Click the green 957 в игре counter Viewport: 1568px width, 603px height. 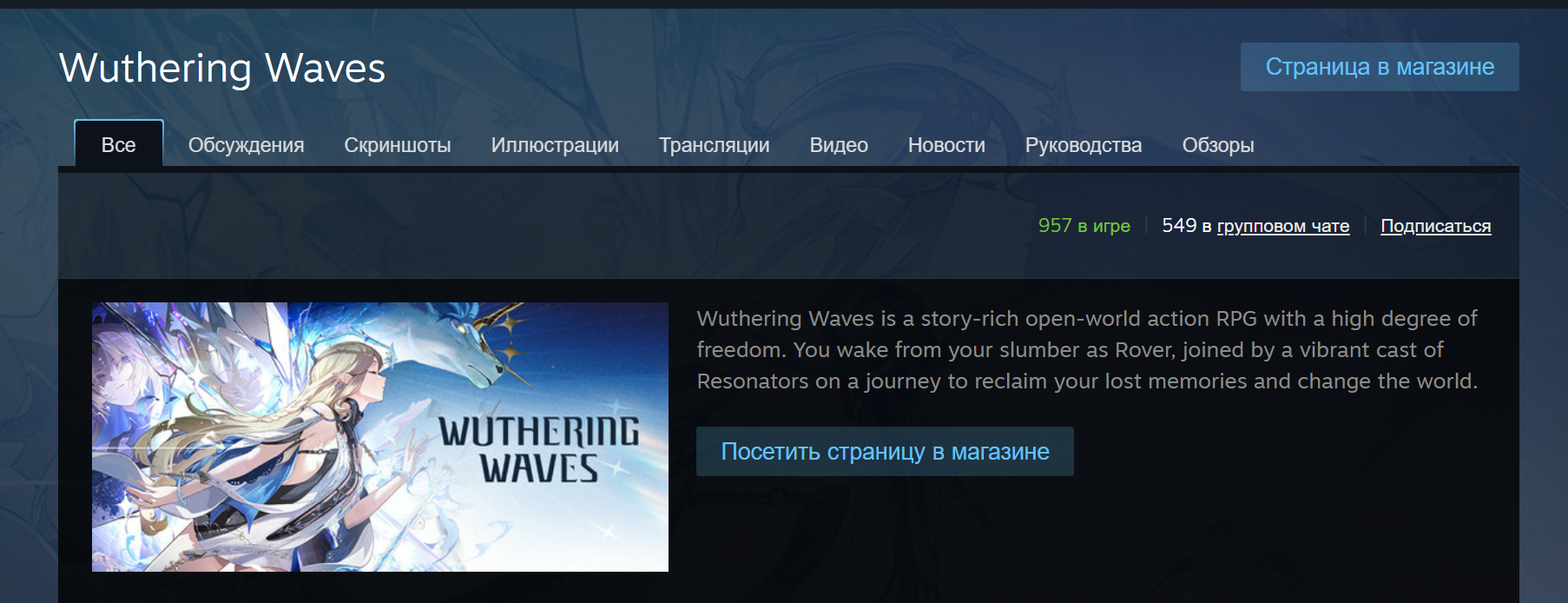1084,226
